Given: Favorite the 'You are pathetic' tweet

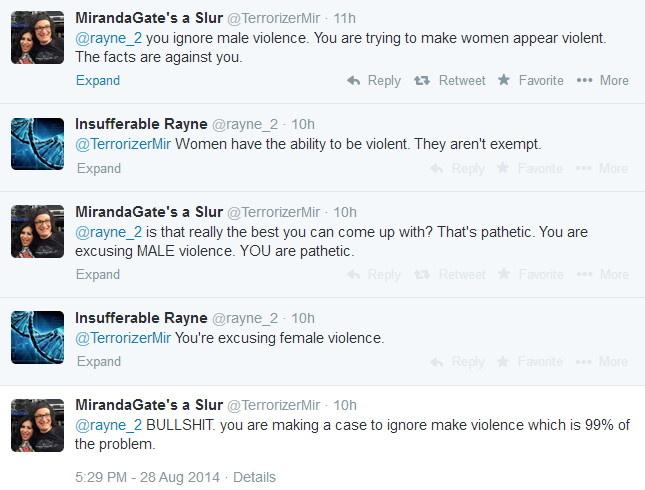Looking at the screenshot, I should click(x=530, y=274).
